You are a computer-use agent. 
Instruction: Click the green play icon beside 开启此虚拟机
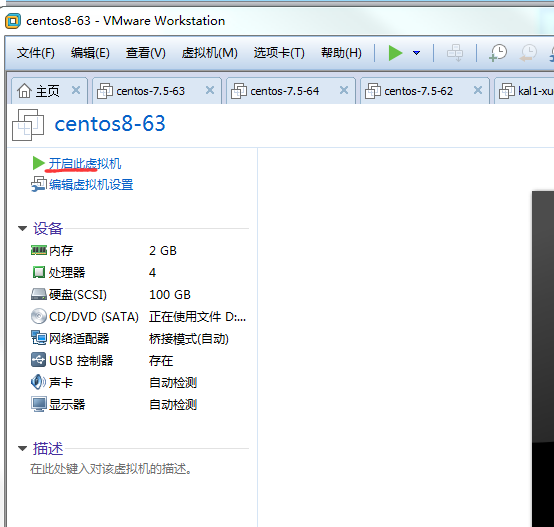pos(38,163)
